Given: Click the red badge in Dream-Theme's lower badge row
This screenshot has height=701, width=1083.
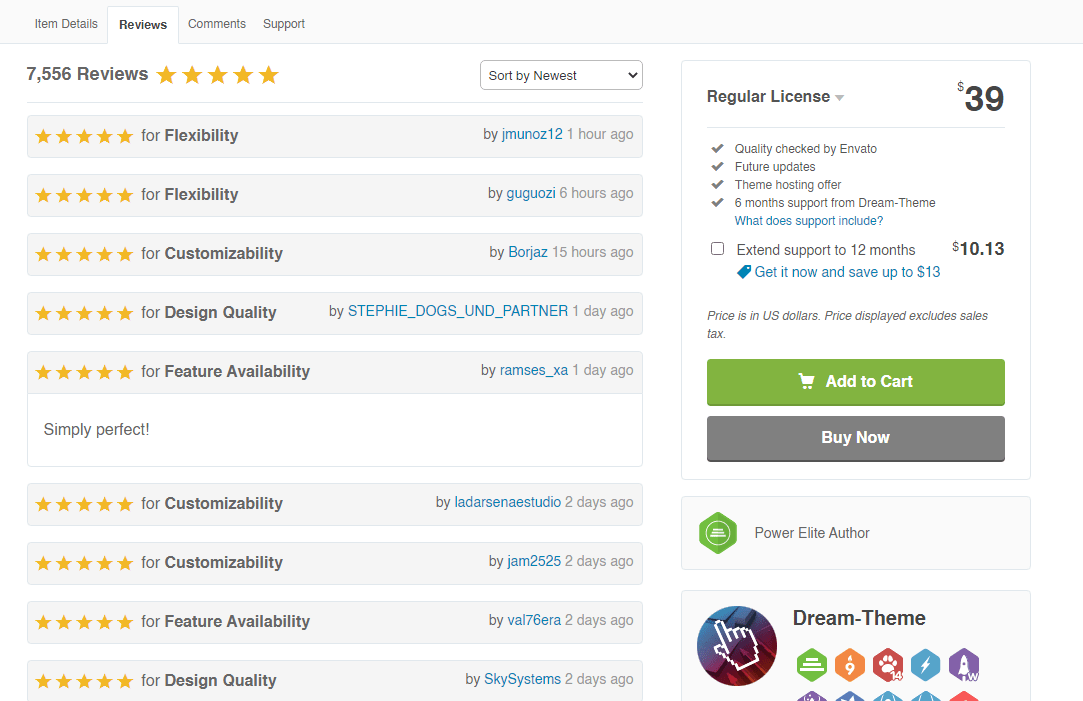Looking at the screenshot, I should pos(963,697).
